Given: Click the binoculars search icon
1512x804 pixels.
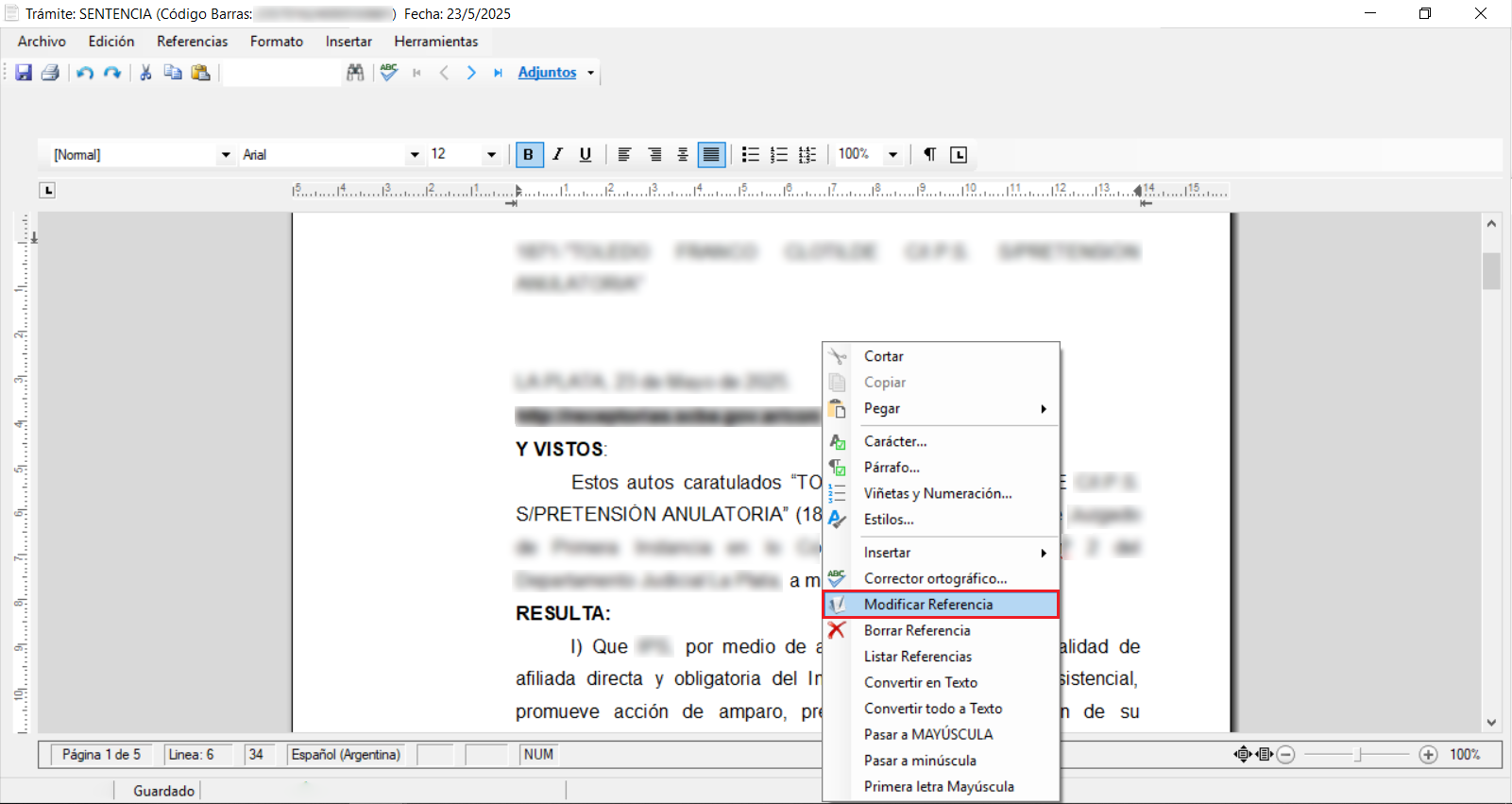Looking at the screenshot, I should coord(355,73).
